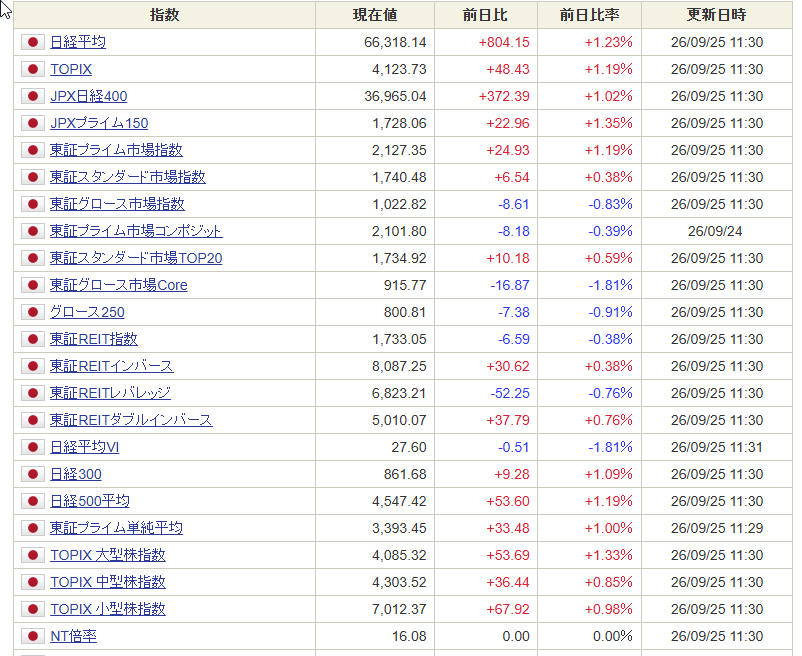Image resolution: width=802 pixels, height=656 pixels.
Task: Open TOPIX 小型株指数 link
Action: [108, 609]
